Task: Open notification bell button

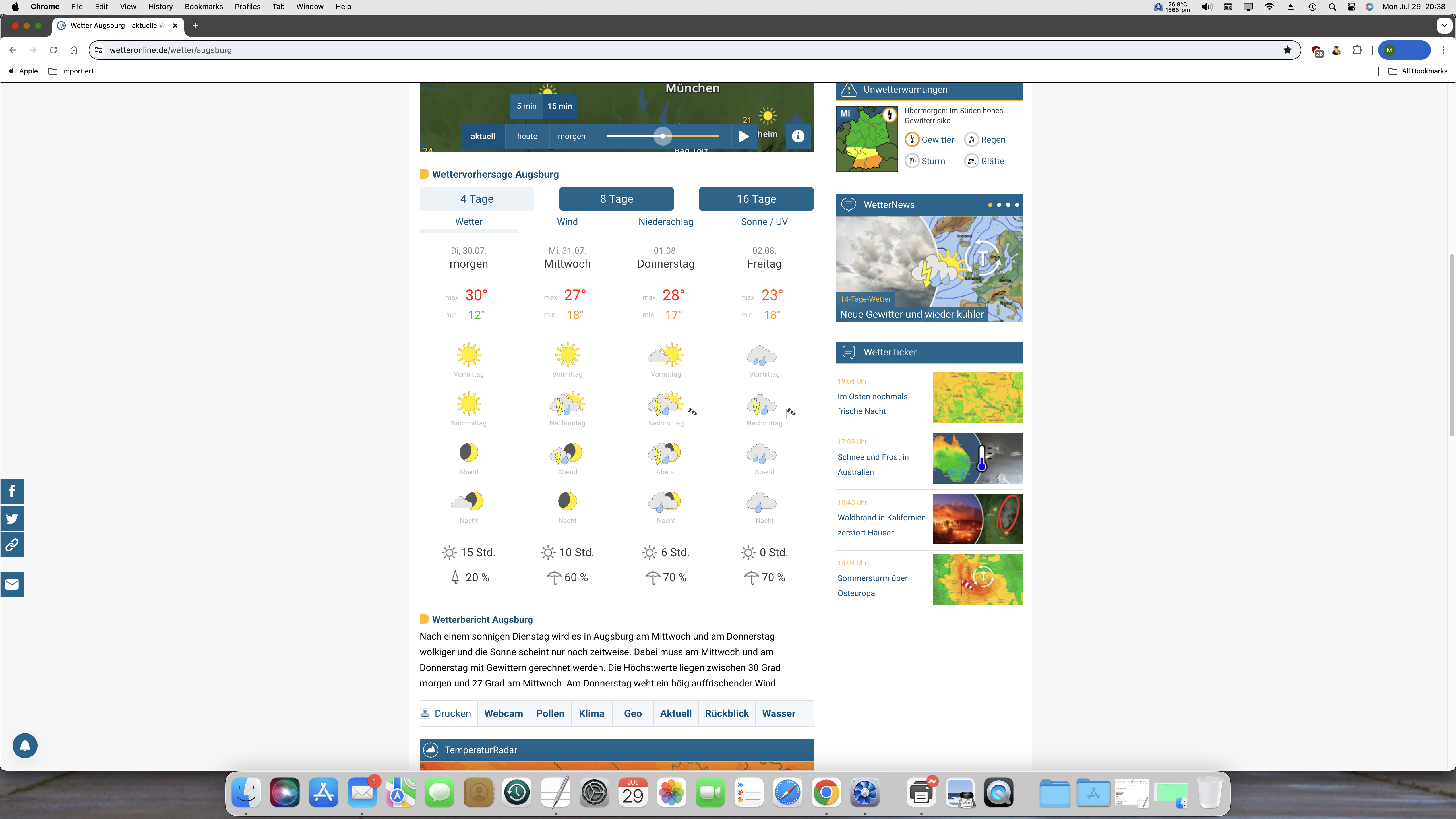Action: (x=25, y=746)
